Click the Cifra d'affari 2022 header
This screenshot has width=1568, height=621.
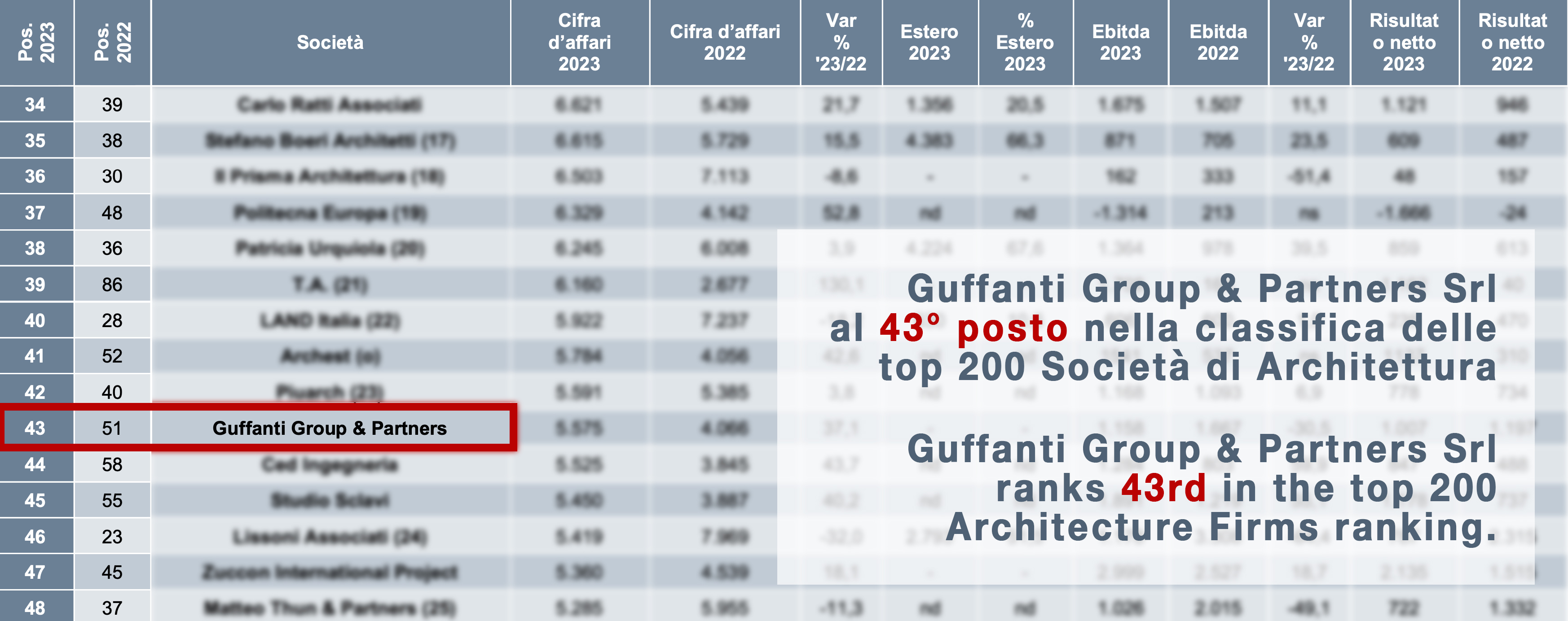[x=724, y=42]
